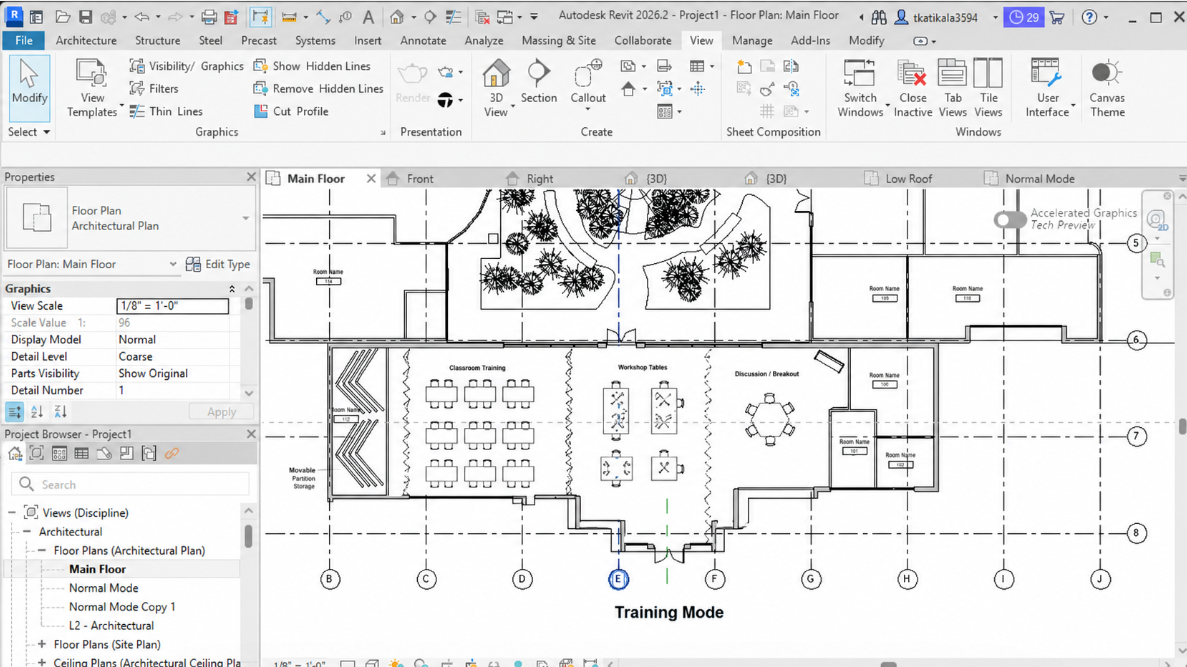Viewport: 1187px width, 667px height.
Task: Arrange windows as Tab Views
Action: pyautogui.click(x=952, y=89)
